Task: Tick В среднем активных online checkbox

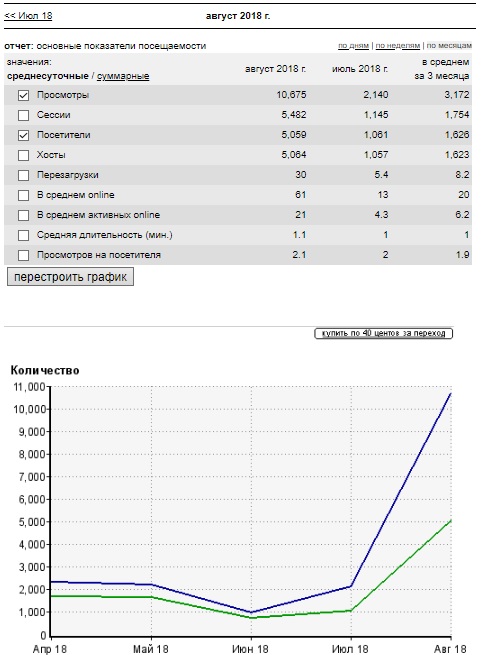Action: (23, 215)
